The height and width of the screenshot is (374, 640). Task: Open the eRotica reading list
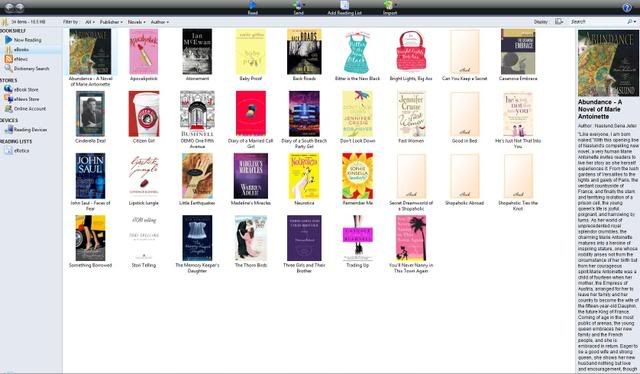(17, 150)
